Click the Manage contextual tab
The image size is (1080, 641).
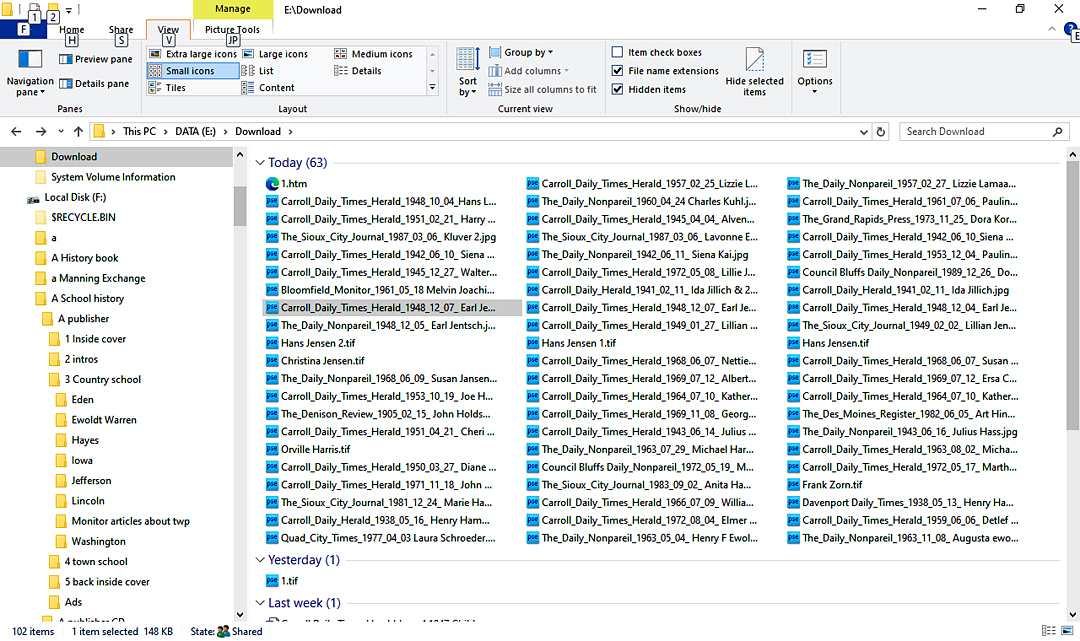click(x=233, y=9)
